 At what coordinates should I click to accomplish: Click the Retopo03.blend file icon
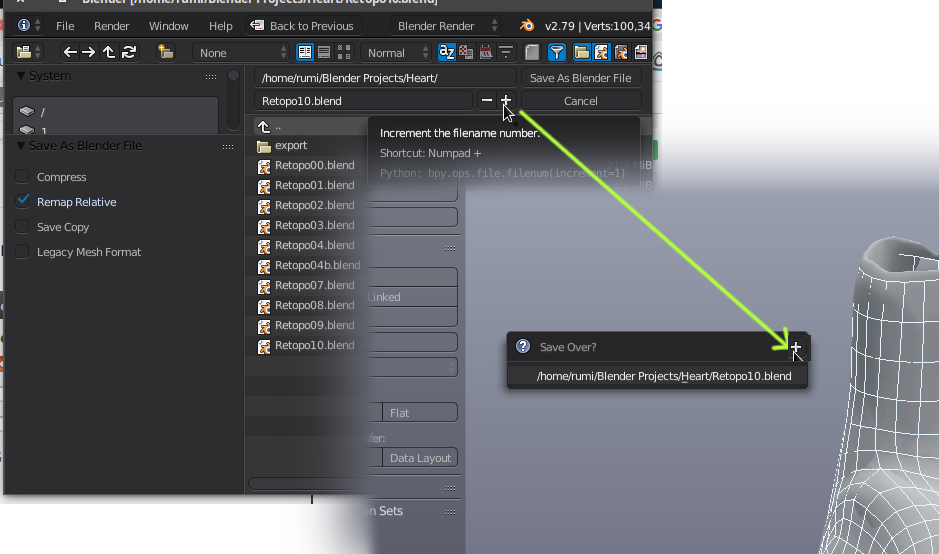coord(263,226)
